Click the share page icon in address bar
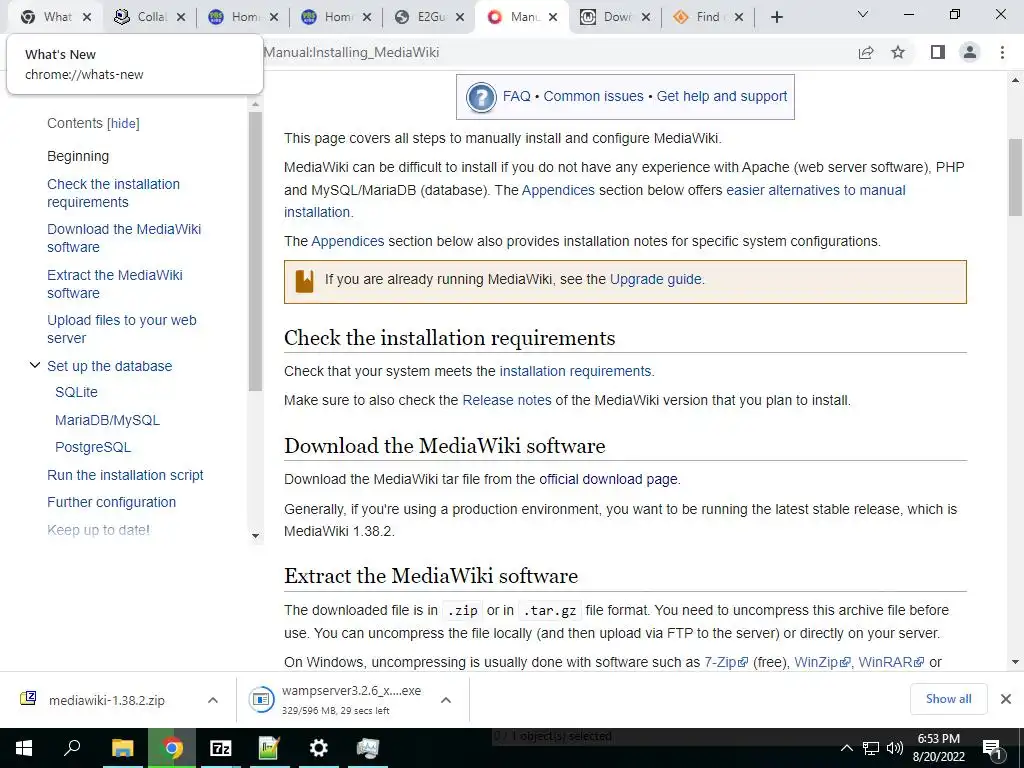The image size is (1024, 768). (x=866, y=53)
